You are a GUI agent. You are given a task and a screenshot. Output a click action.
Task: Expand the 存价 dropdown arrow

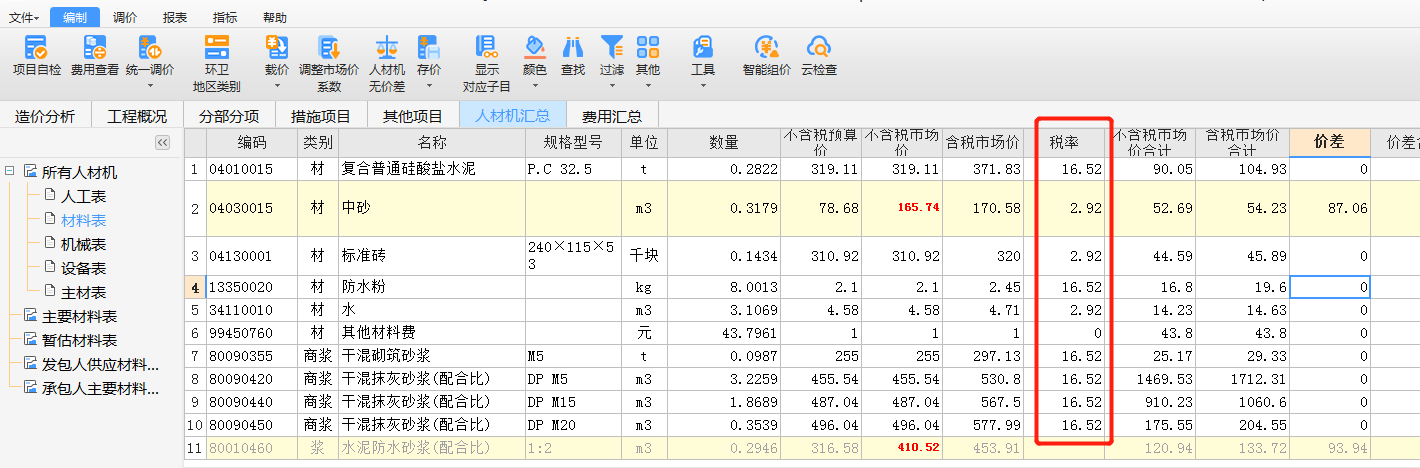coord(429,86)
